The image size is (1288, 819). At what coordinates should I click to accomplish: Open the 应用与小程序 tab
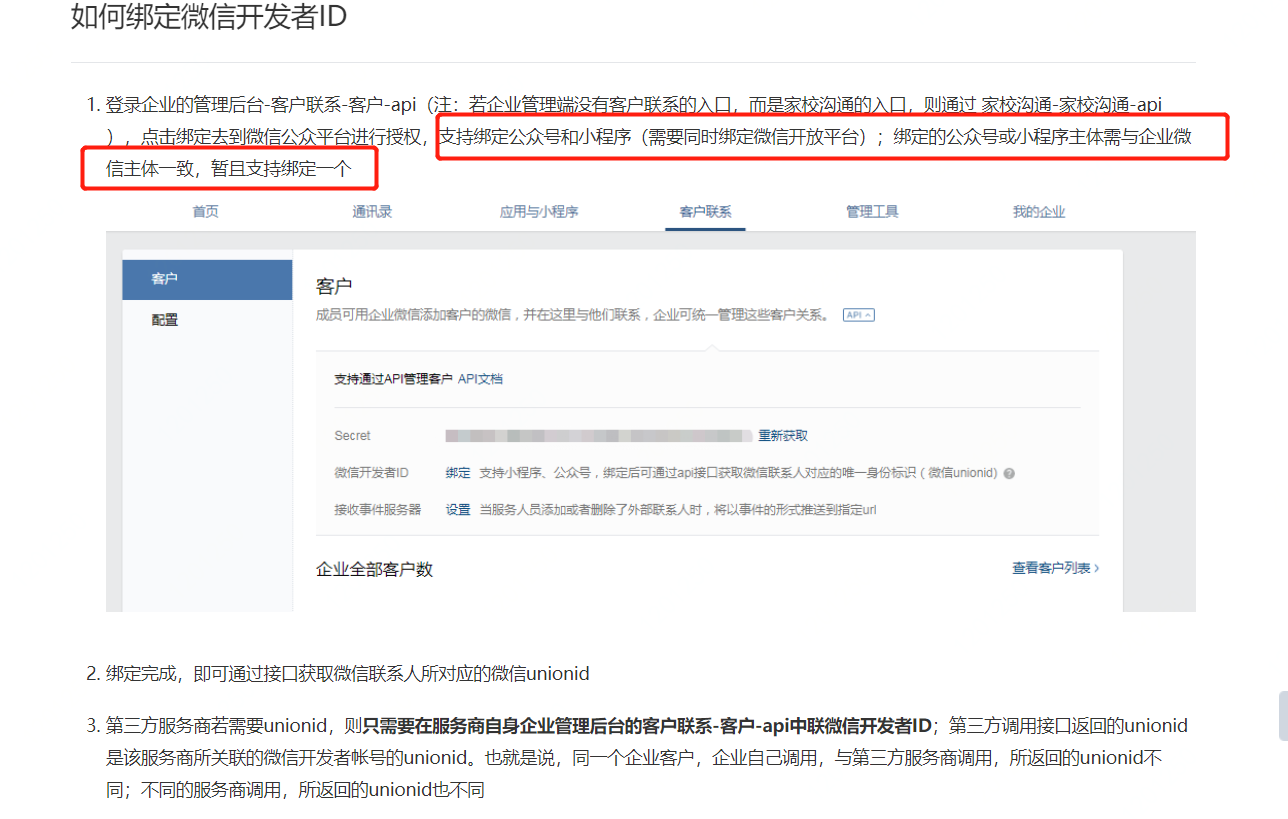(539, 212)
